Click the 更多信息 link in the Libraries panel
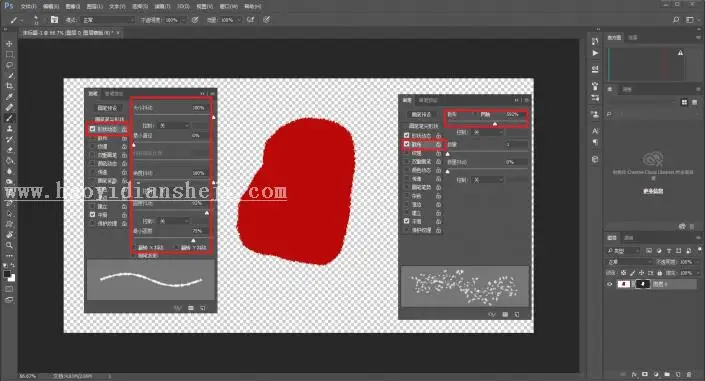This screenshot has height=381, width=705. (x=653, y=191)
